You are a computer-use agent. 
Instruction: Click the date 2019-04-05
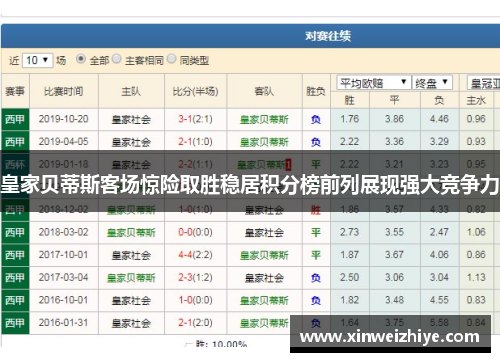pos(64,142)
